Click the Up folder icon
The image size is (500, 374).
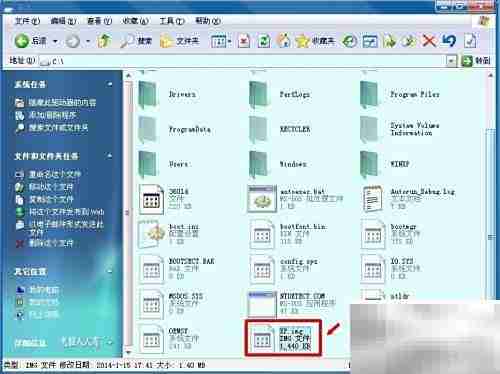(x=105, y=41)
